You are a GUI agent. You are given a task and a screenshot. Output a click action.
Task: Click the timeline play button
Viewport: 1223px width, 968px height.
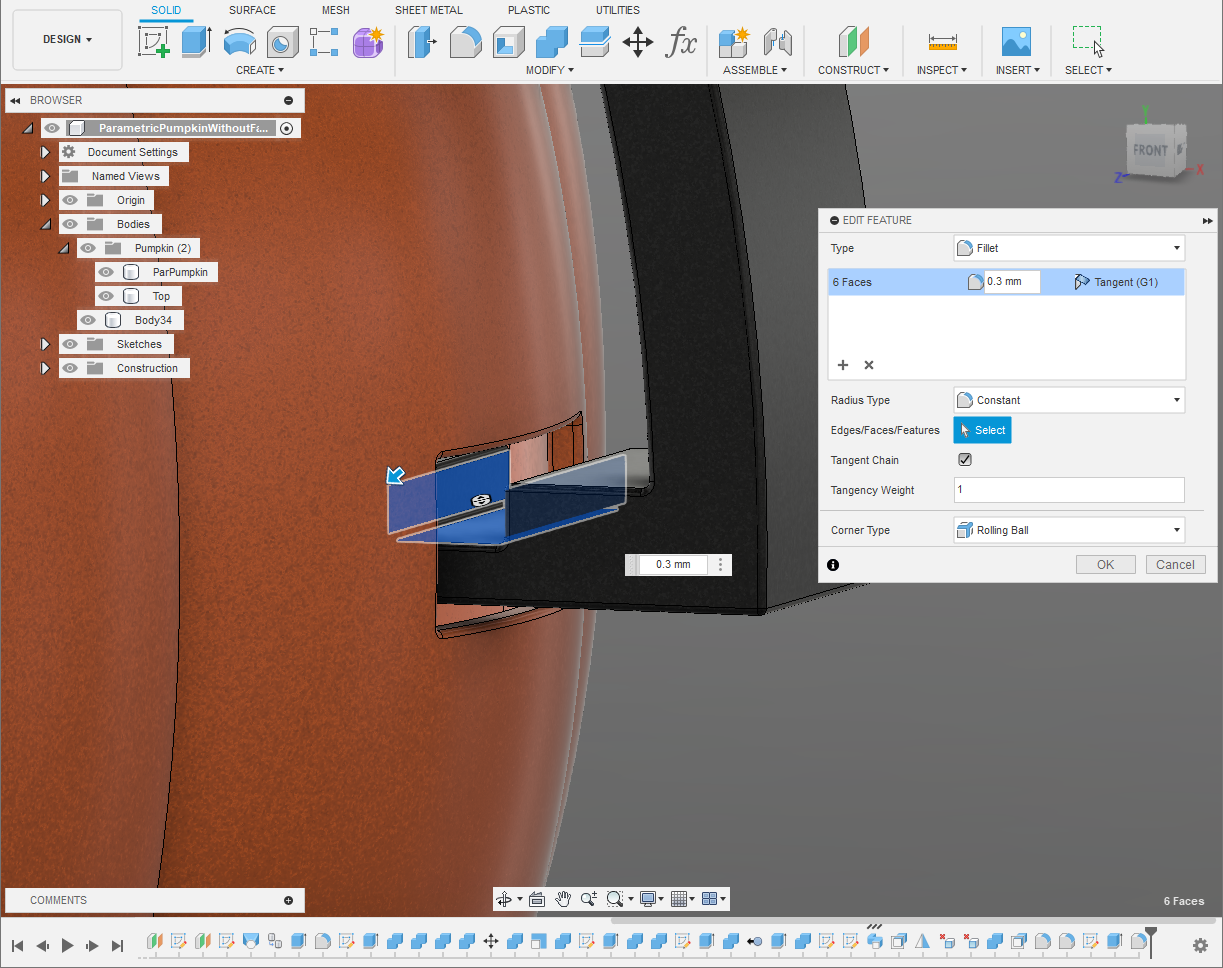[67, 945]
